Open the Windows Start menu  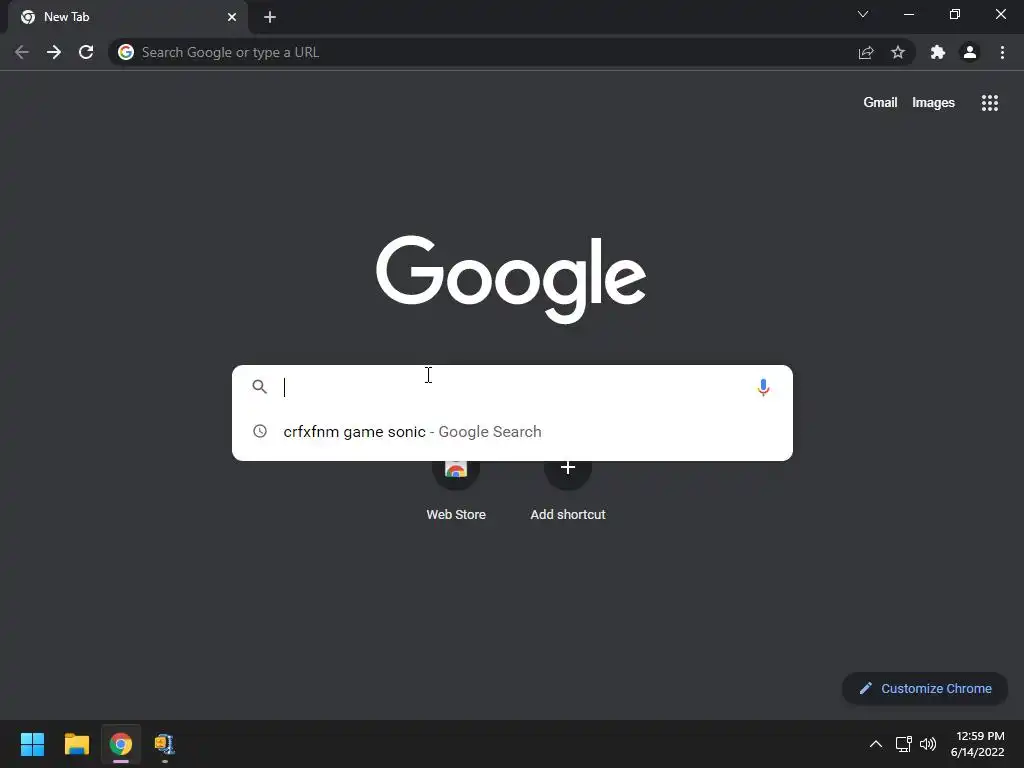[x=32, y=744]
